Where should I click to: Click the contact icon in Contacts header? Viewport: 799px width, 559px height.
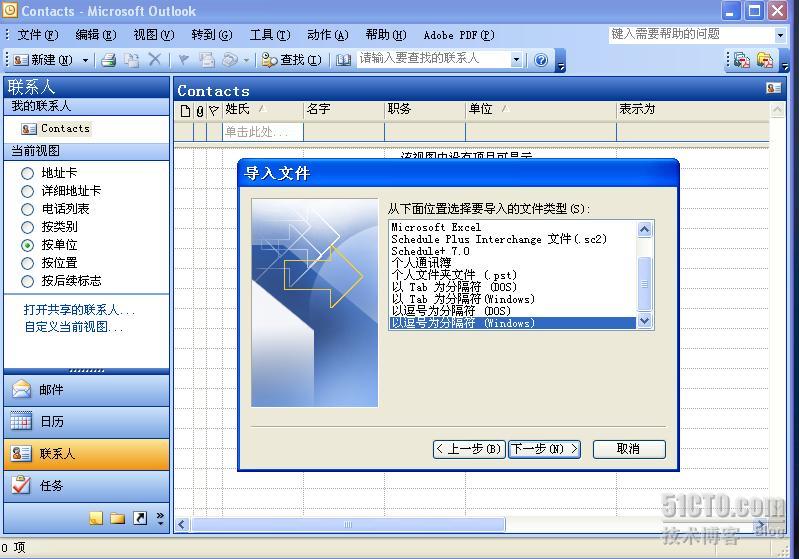(774, 88)
